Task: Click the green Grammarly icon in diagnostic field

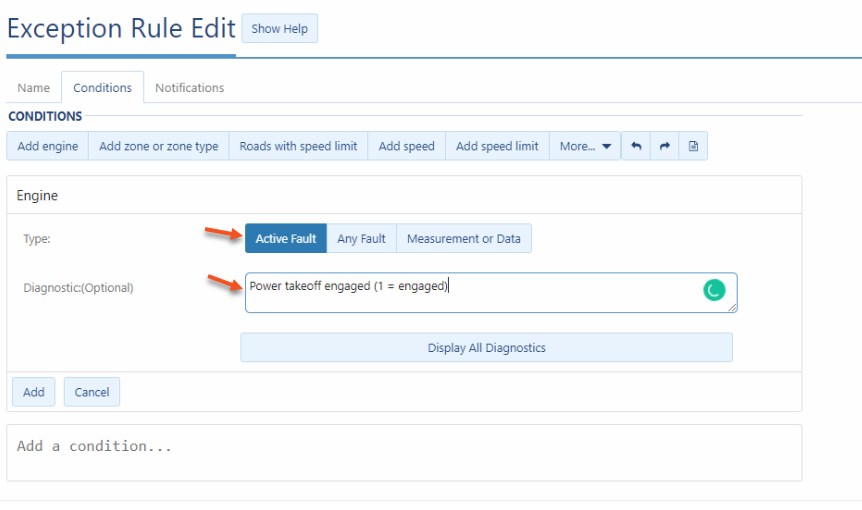Action: pos(714,290)
